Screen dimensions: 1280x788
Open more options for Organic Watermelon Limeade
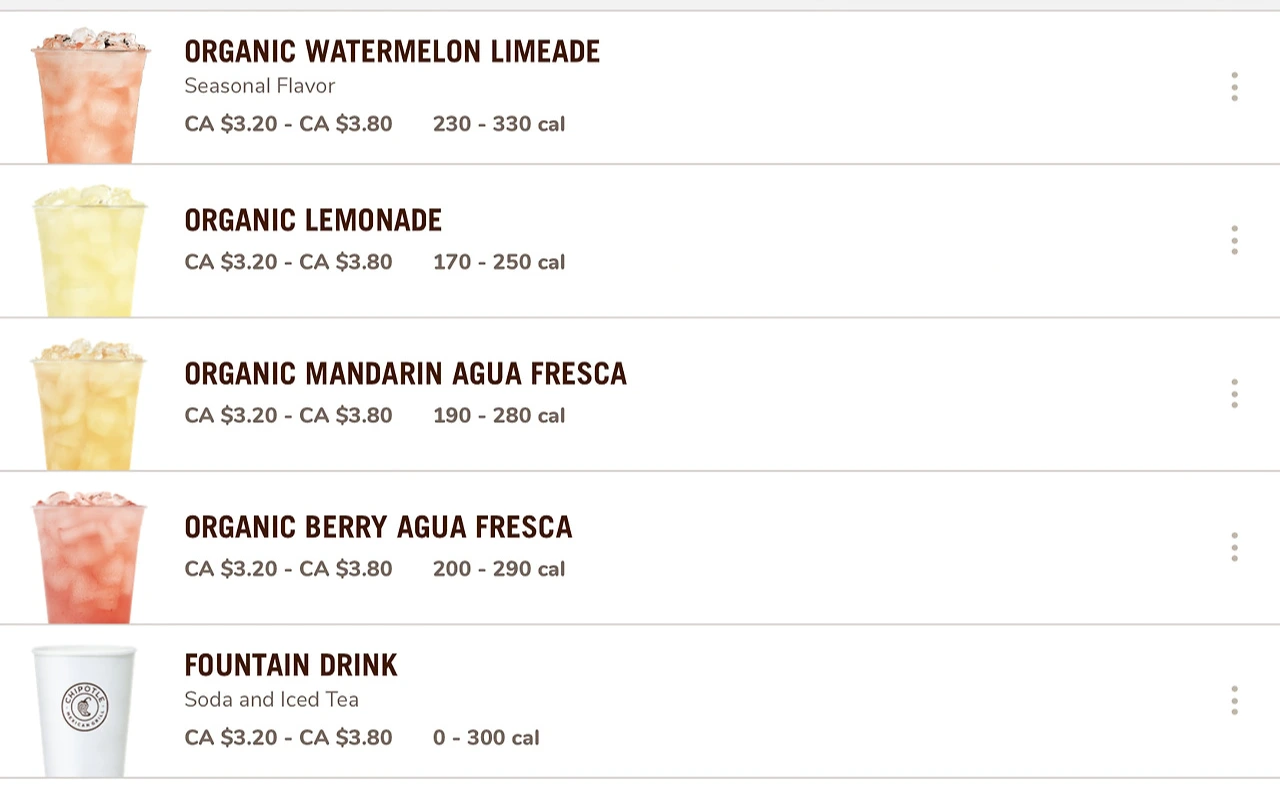(x=1234, y=87)
